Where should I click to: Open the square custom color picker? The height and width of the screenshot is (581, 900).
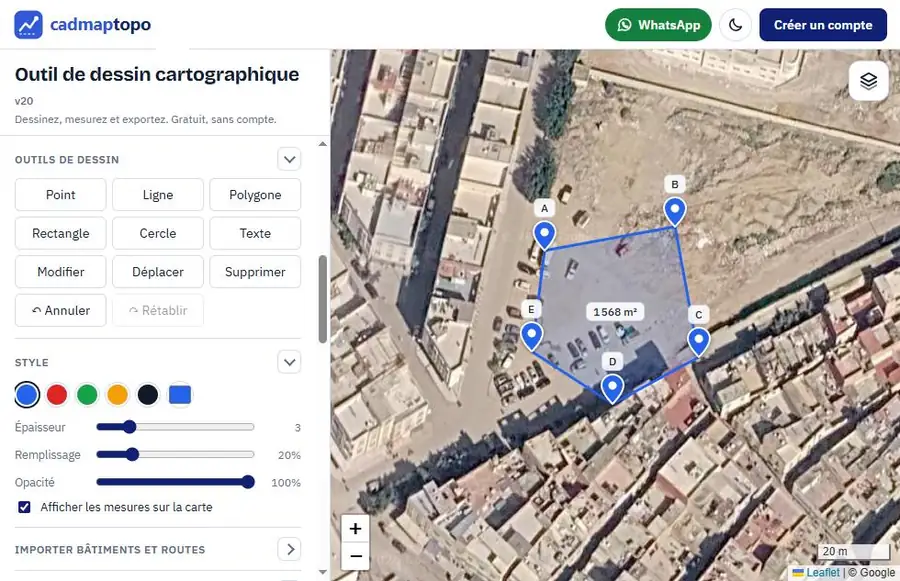pos(180,394)
